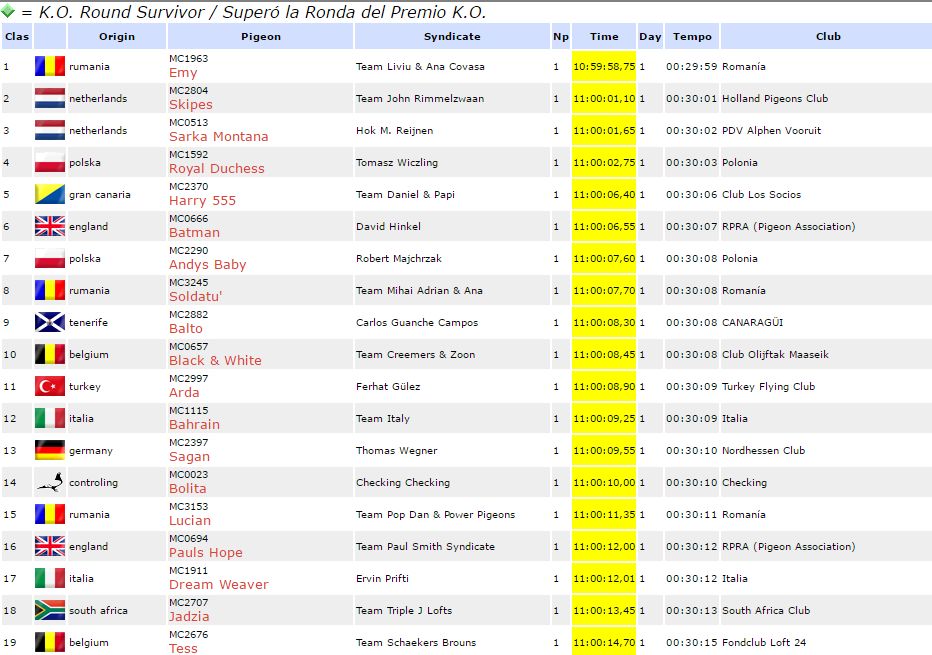
Task: Click the Netherlands flag in Sarka Montana row
Action: [x=50, y=130]
